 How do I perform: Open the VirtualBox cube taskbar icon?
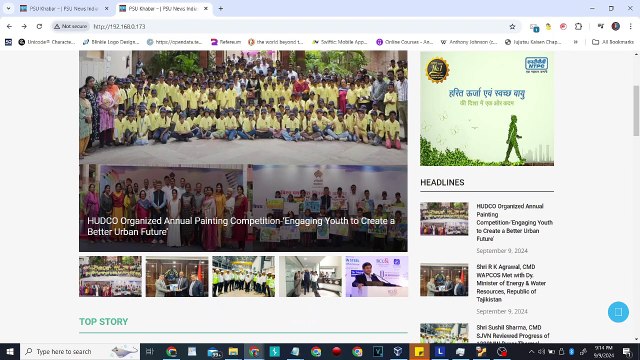click(x=398, y=351)
